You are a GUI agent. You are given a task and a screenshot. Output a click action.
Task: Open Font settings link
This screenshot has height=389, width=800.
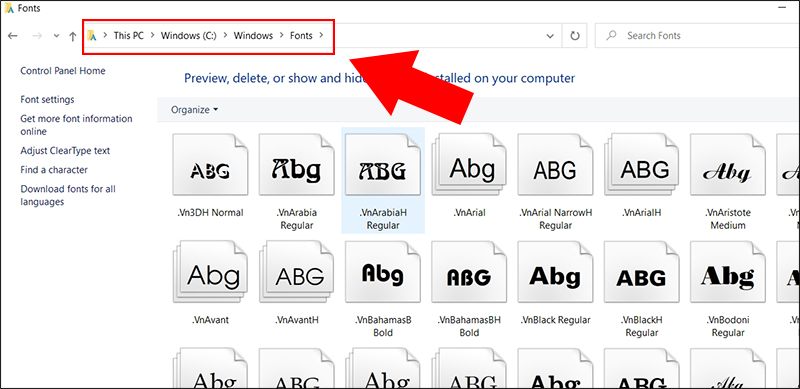[47, 100]
